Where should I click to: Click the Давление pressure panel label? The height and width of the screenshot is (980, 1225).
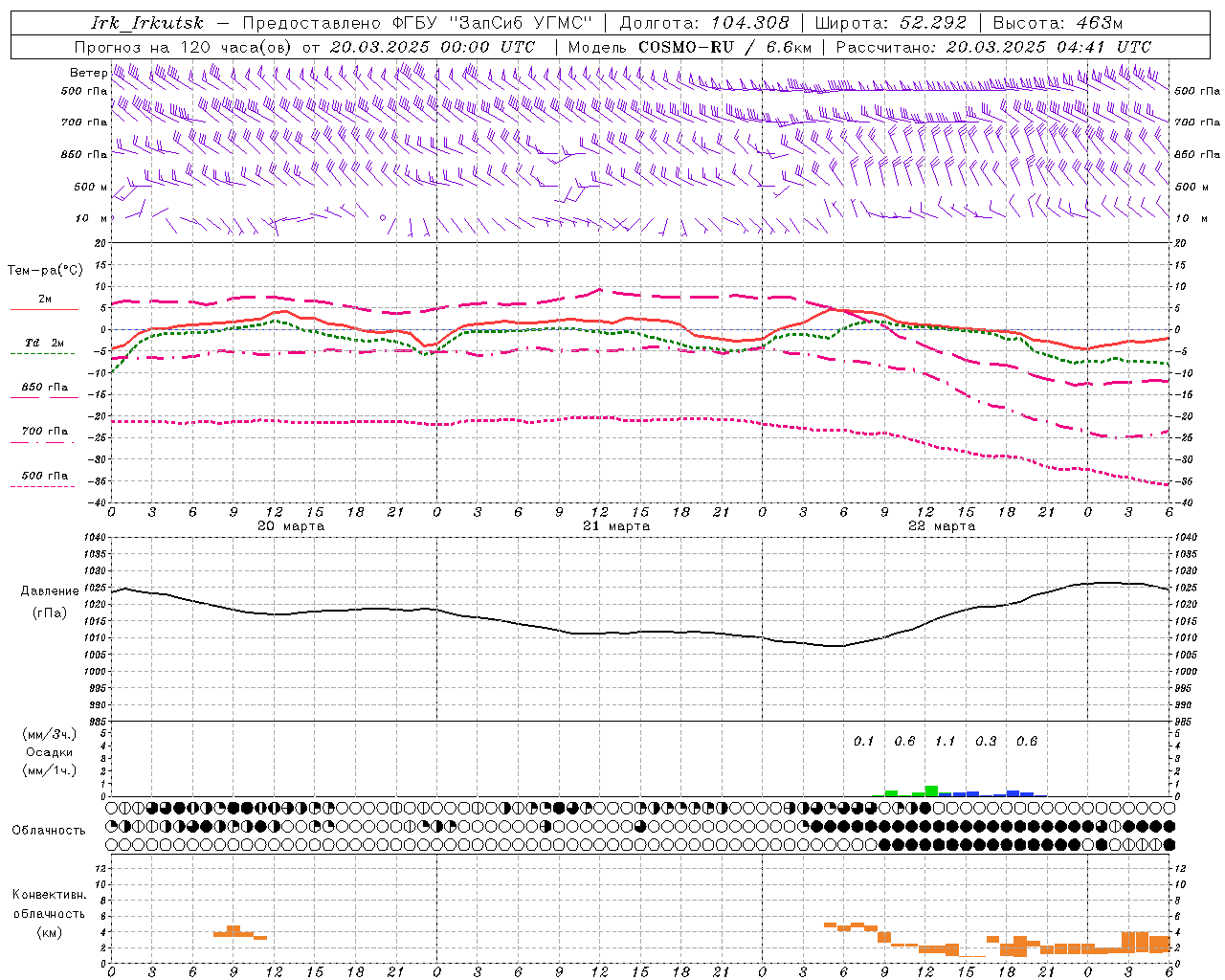point(50,591)
